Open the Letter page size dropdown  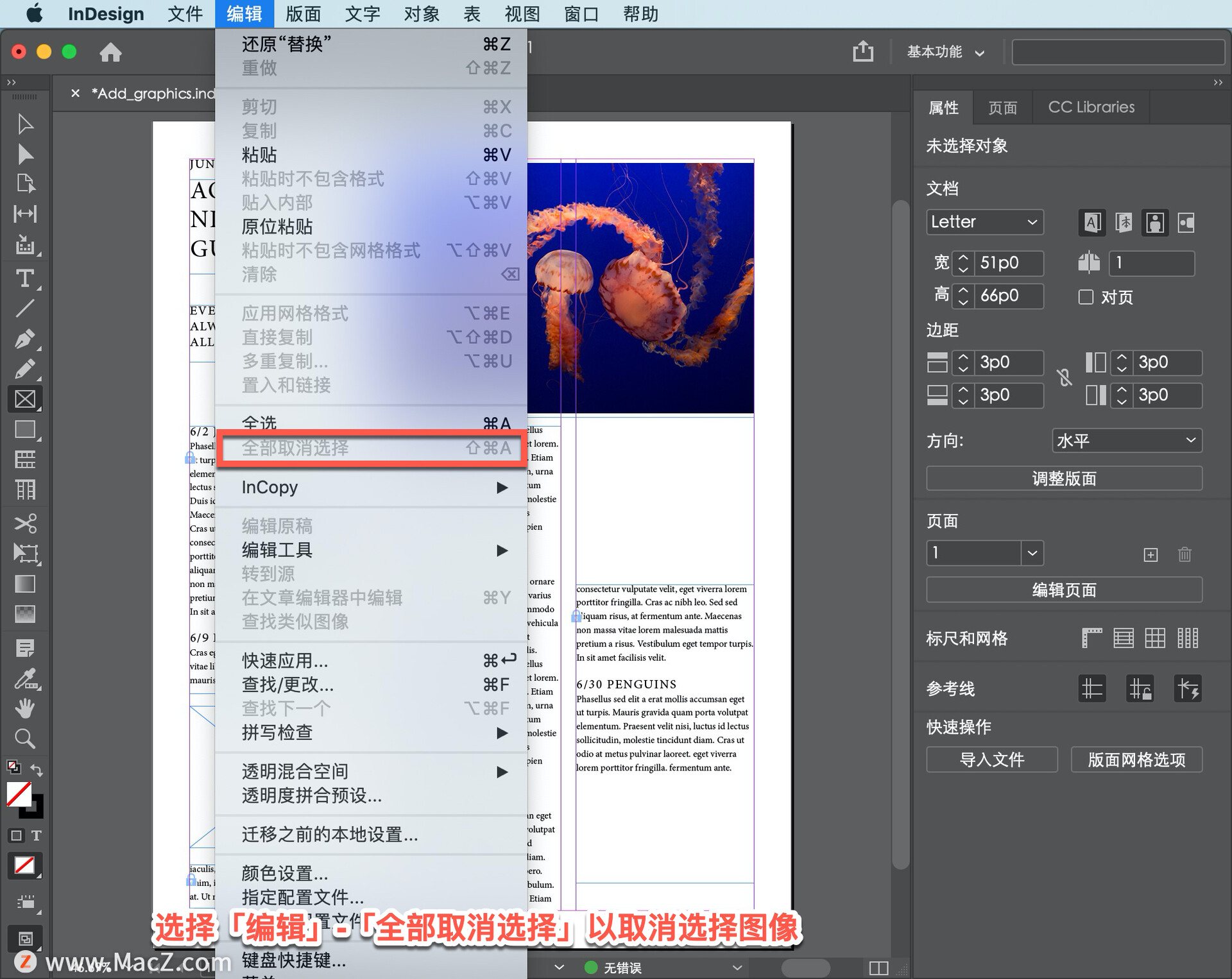pyautogui.click(x=984, y=222)
